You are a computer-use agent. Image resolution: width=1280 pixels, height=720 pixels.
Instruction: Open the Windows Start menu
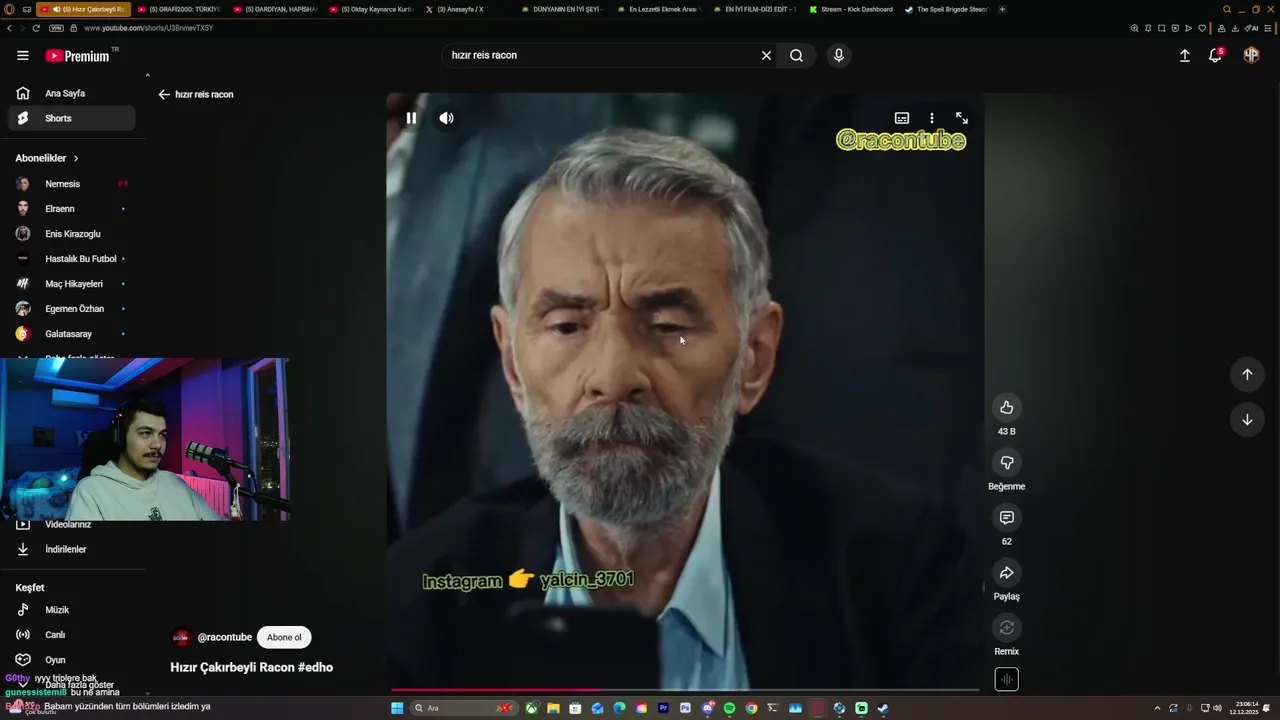(x=397, y=708)
